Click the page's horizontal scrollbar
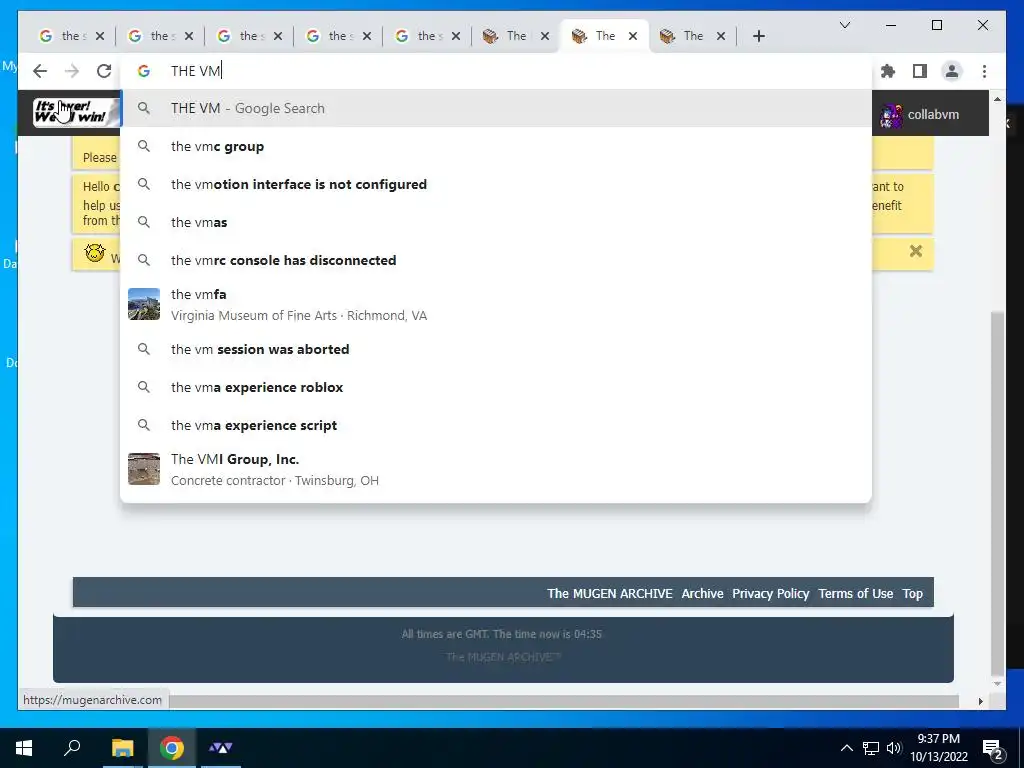The image size is (1024, 768). 564,701
